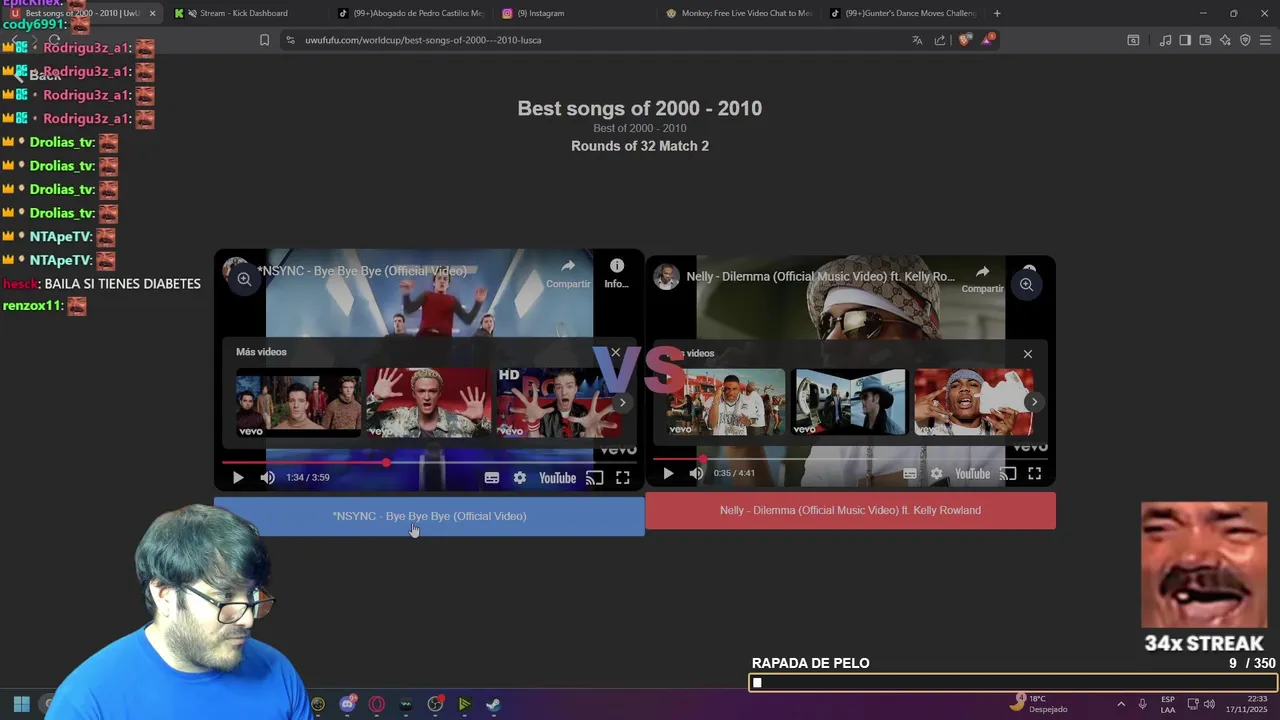Enter fullscreen on the Nelly video
This screenshot has height=720, width=1280.
1035,474
